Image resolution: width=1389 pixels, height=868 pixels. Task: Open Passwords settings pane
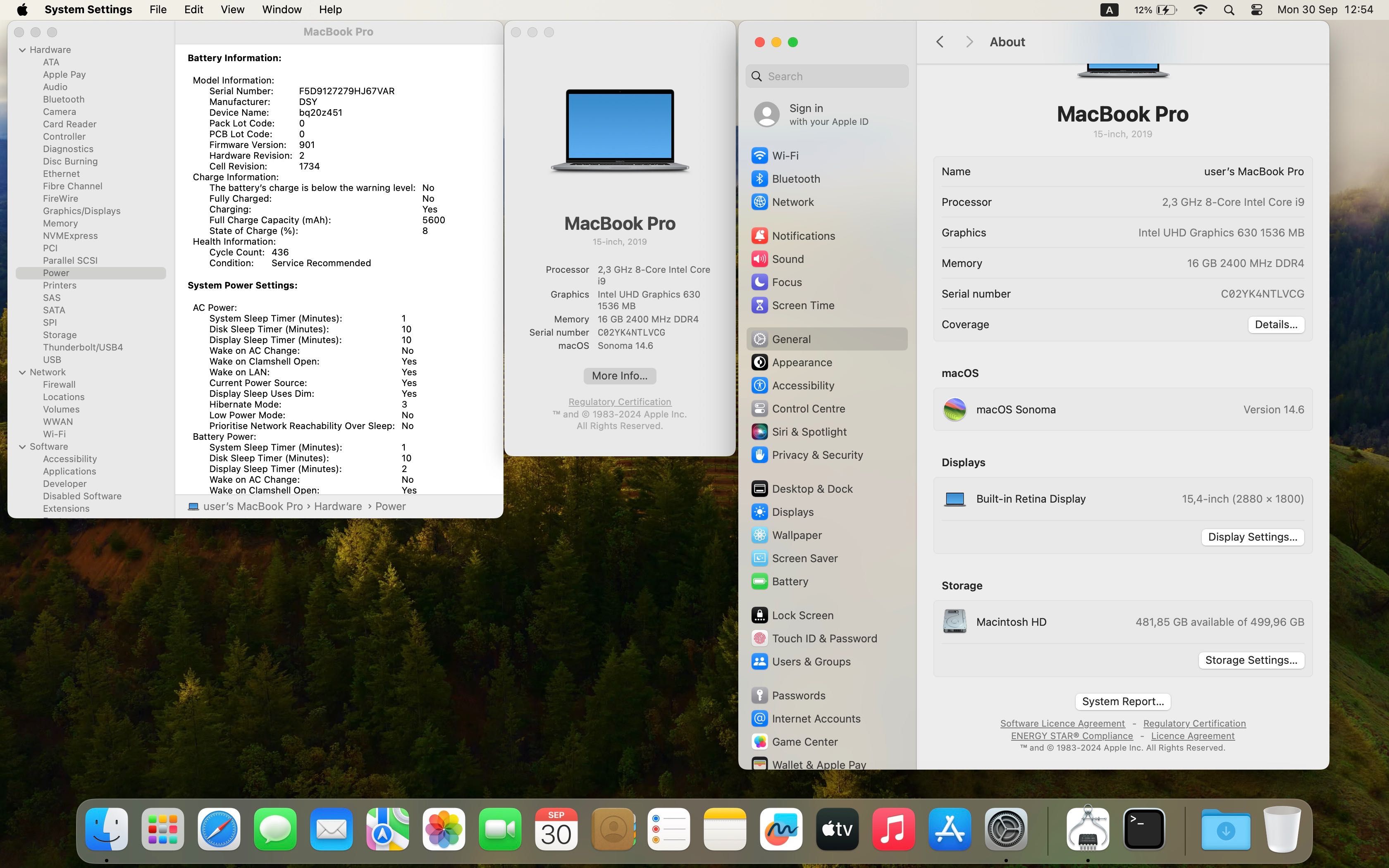pos(826,695)
